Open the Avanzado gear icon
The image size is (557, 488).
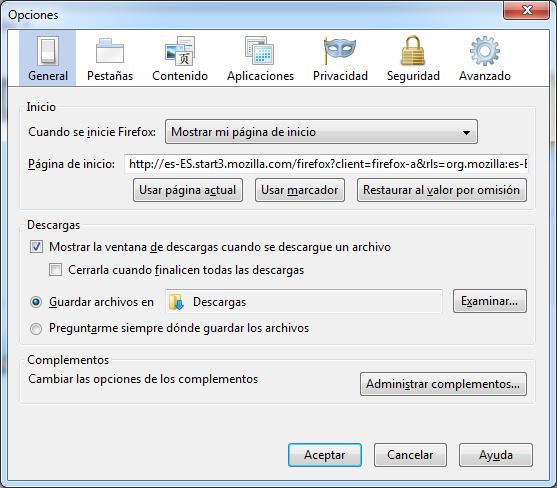485,51
